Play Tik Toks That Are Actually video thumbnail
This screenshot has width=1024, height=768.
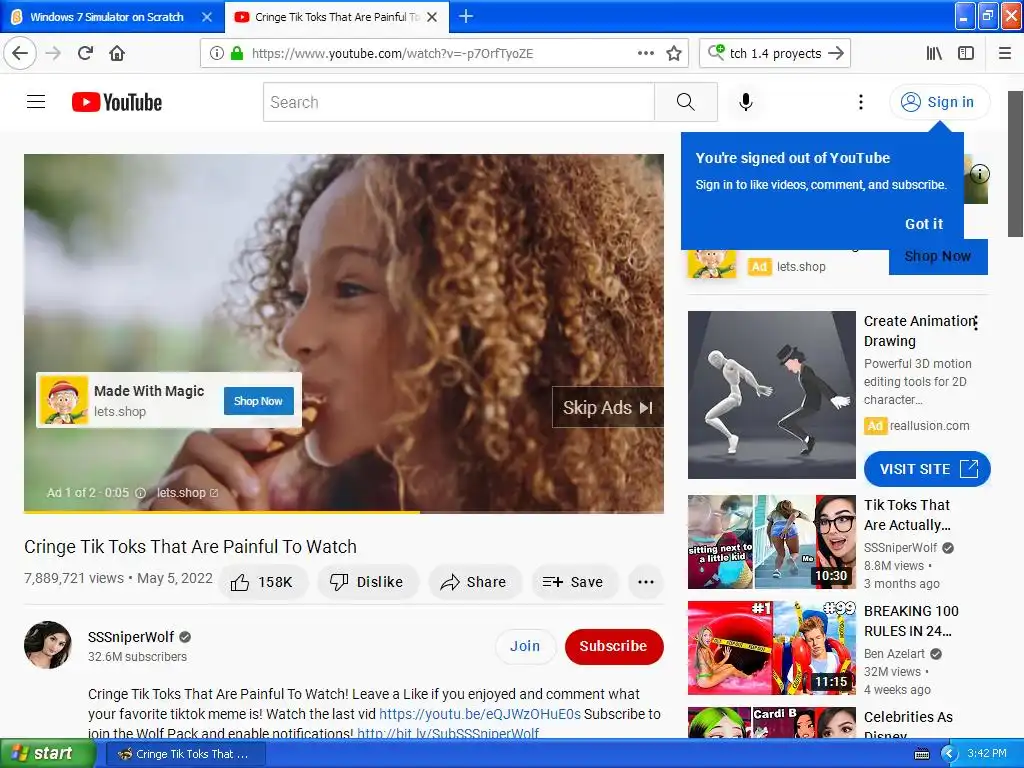click(771, 542)
